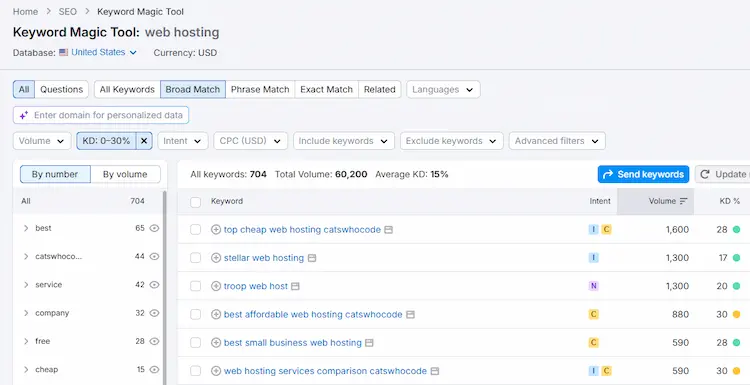Toggle eye icon for 'free' group
Viewport: 750px width, 385px height.
(154, 341)
